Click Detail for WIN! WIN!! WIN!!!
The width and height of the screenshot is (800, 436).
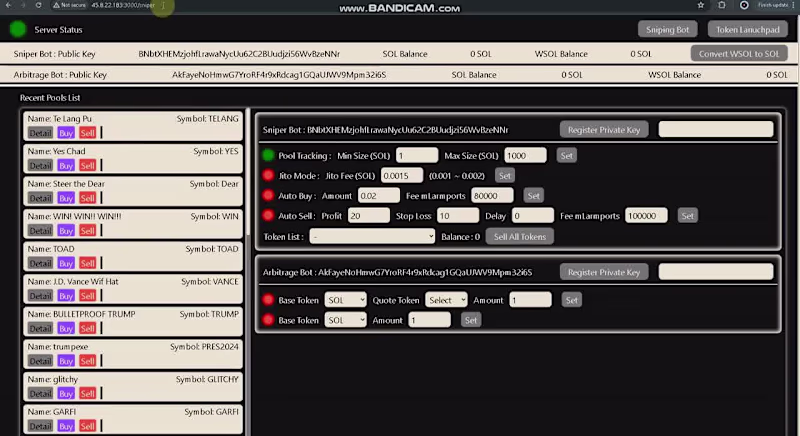(x=40, y=230)
